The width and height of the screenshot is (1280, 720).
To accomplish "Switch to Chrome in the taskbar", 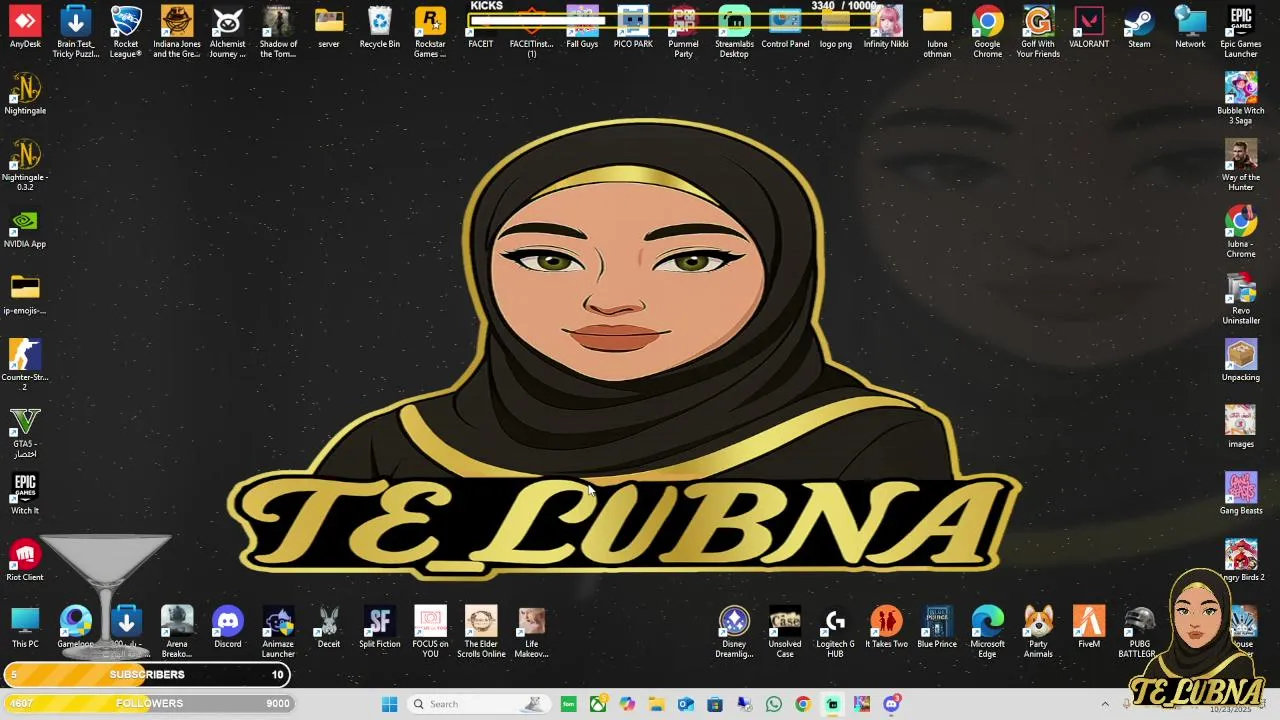I will pyautogui.click(x=802, y=704).
